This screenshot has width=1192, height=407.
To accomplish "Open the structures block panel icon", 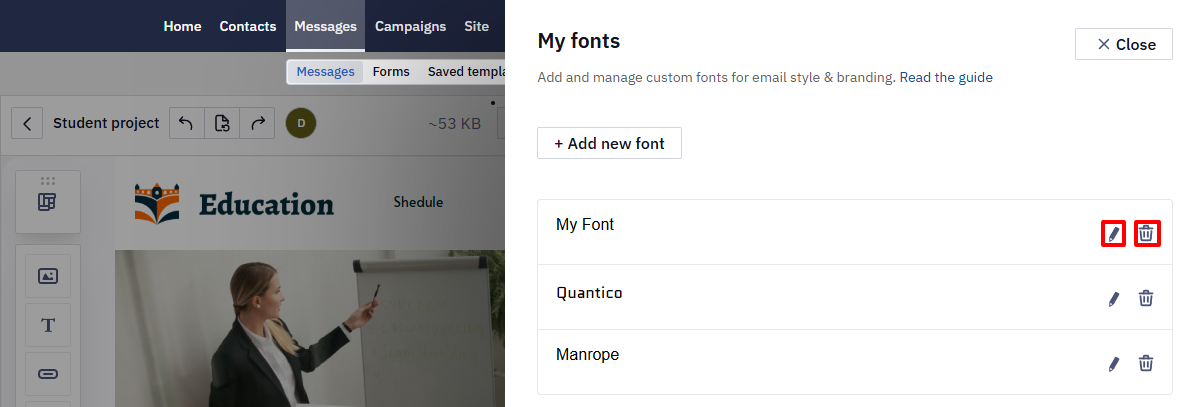I will [48, 202].
